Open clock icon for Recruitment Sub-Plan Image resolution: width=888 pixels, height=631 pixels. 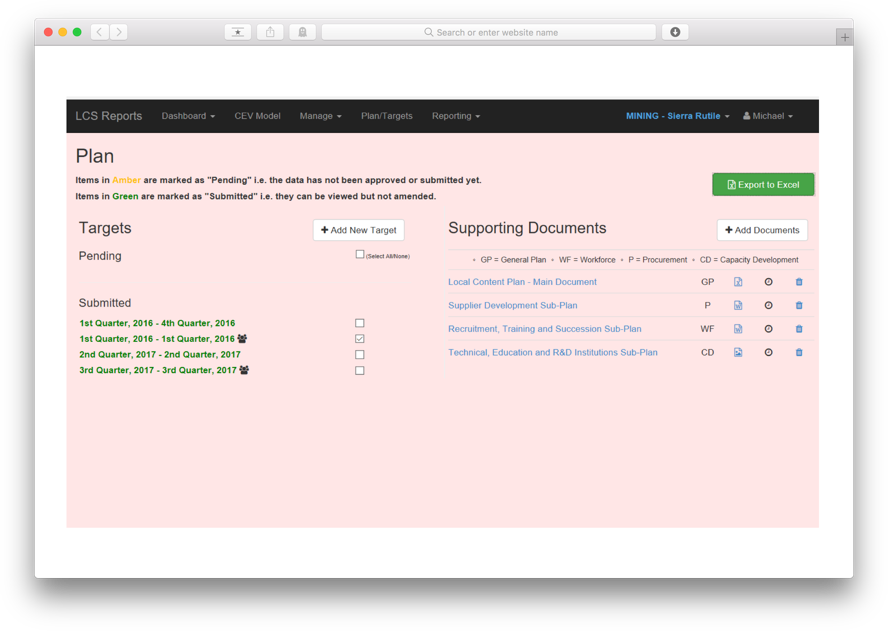pyautogui.click(x=769, y=329)
